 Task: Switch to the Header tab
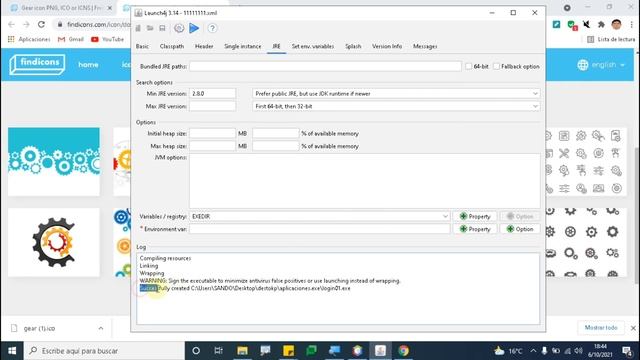point(204,47)
